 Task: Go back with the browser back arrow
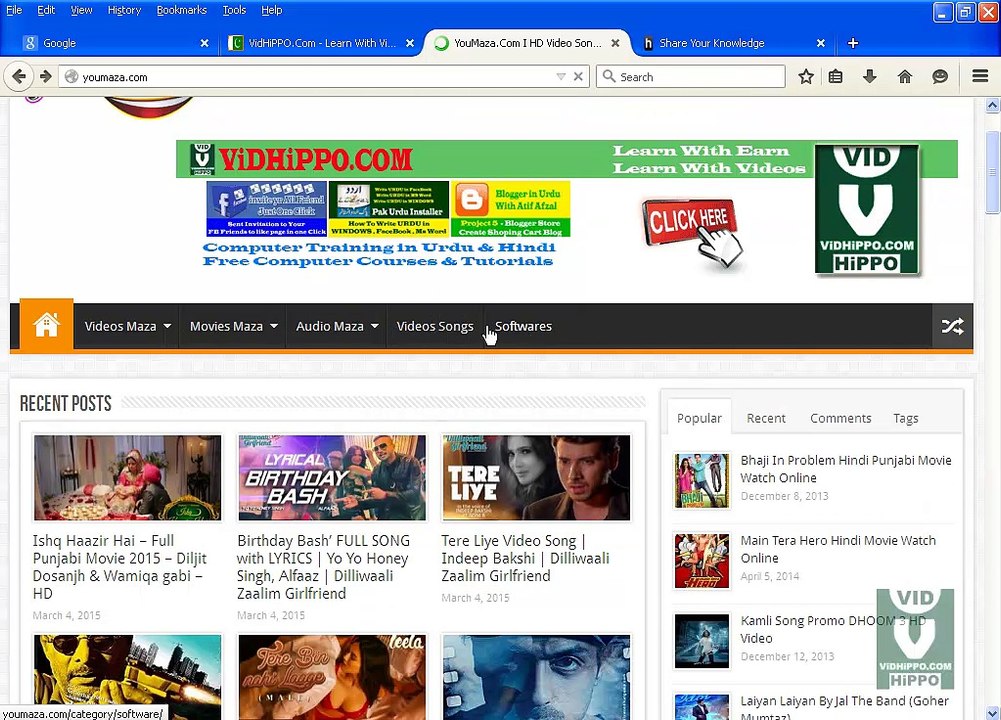19,77
